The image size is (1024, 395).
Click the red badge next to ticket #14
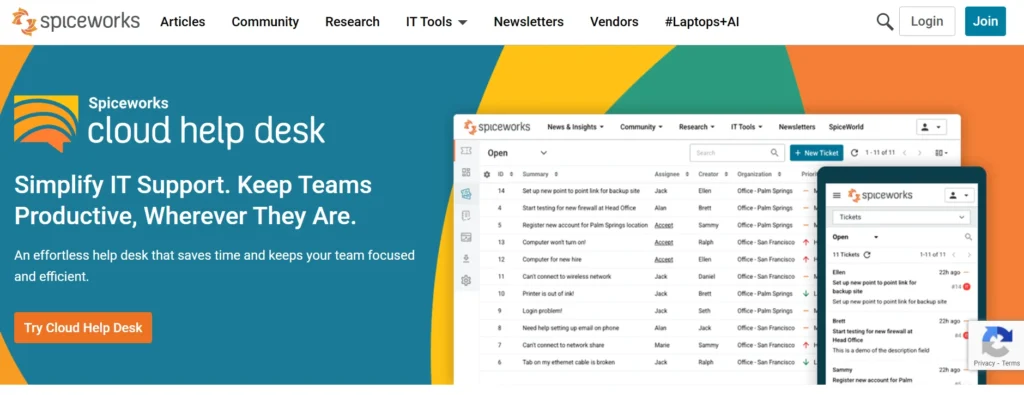pyautogui.click(x=967, y=287)
